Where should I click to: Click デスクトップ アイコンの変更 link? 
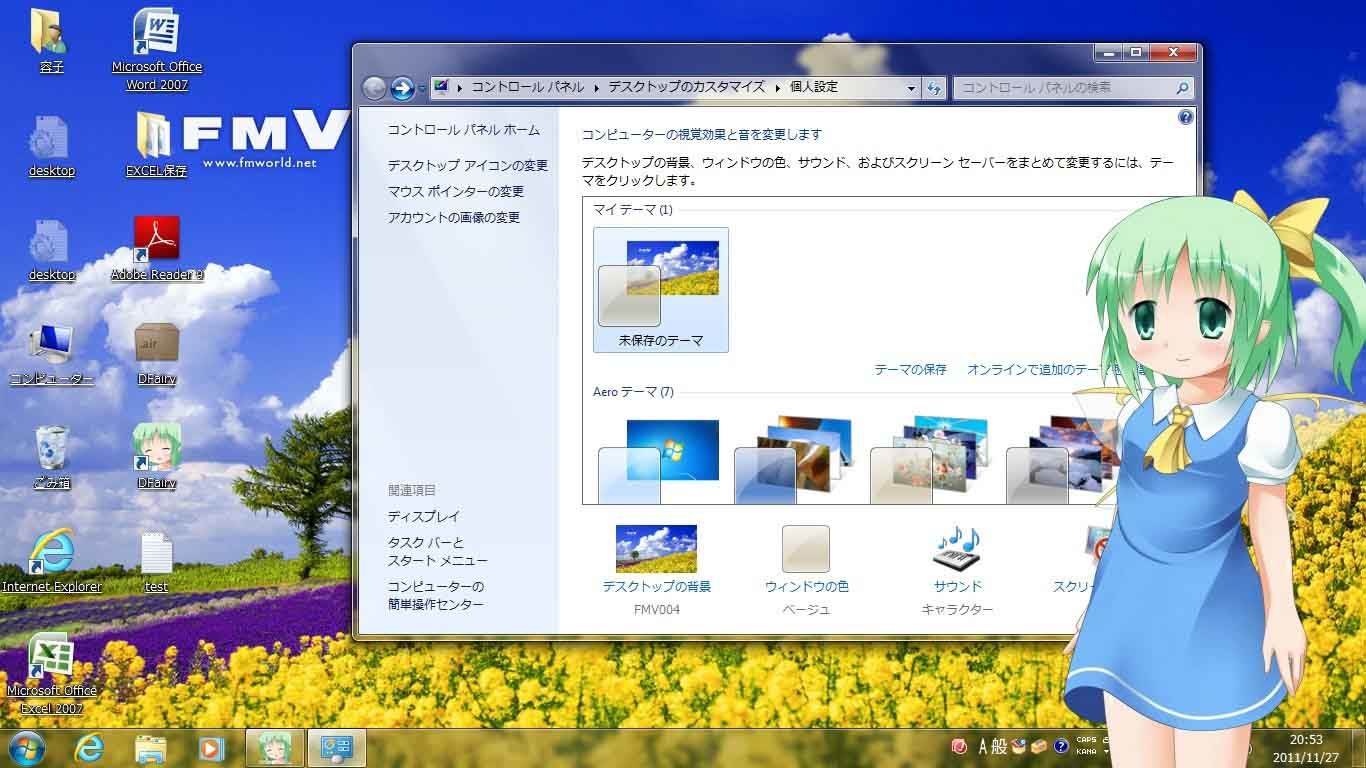[x=467, y=166]
